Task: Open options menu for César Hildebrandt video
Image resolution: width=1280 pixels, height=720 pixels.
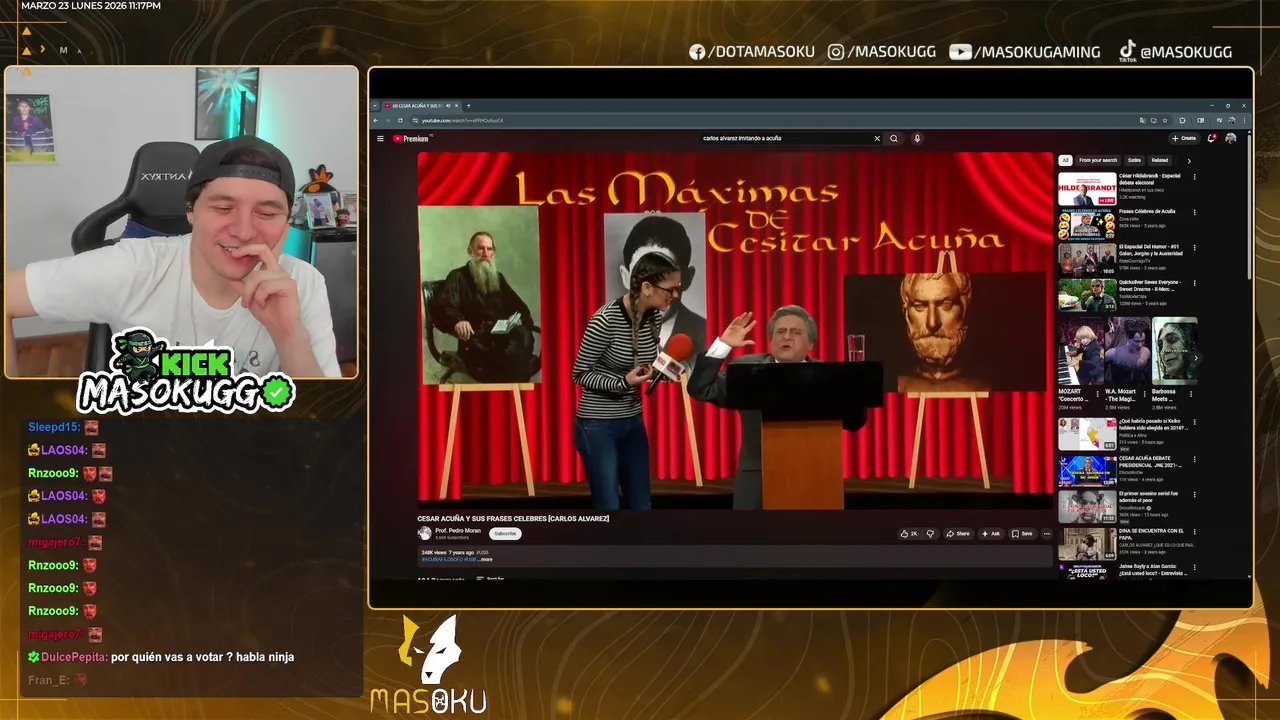Action: (x=1194, y=177)
